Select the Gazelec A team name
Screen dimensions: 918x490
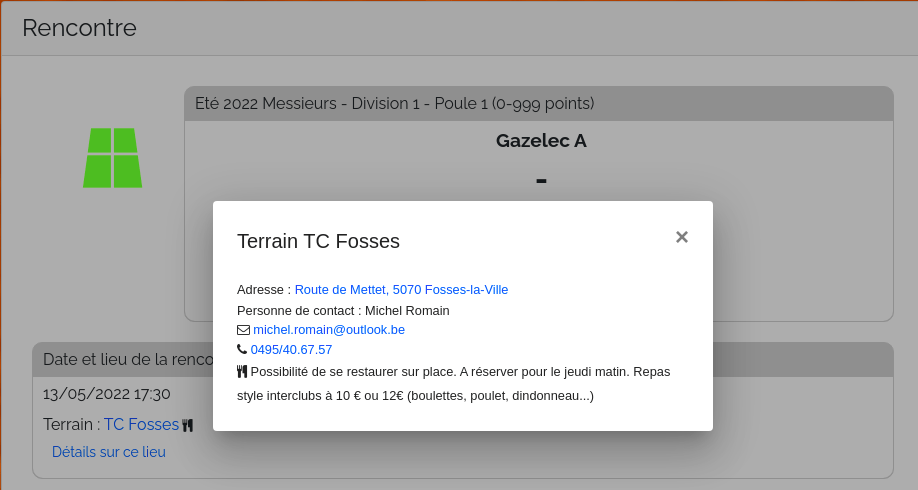click(x=541, y=141)
